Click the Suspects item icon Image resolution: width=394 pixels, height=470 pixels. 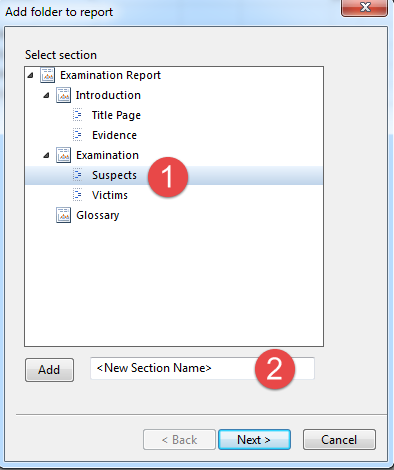pos(78,175)
